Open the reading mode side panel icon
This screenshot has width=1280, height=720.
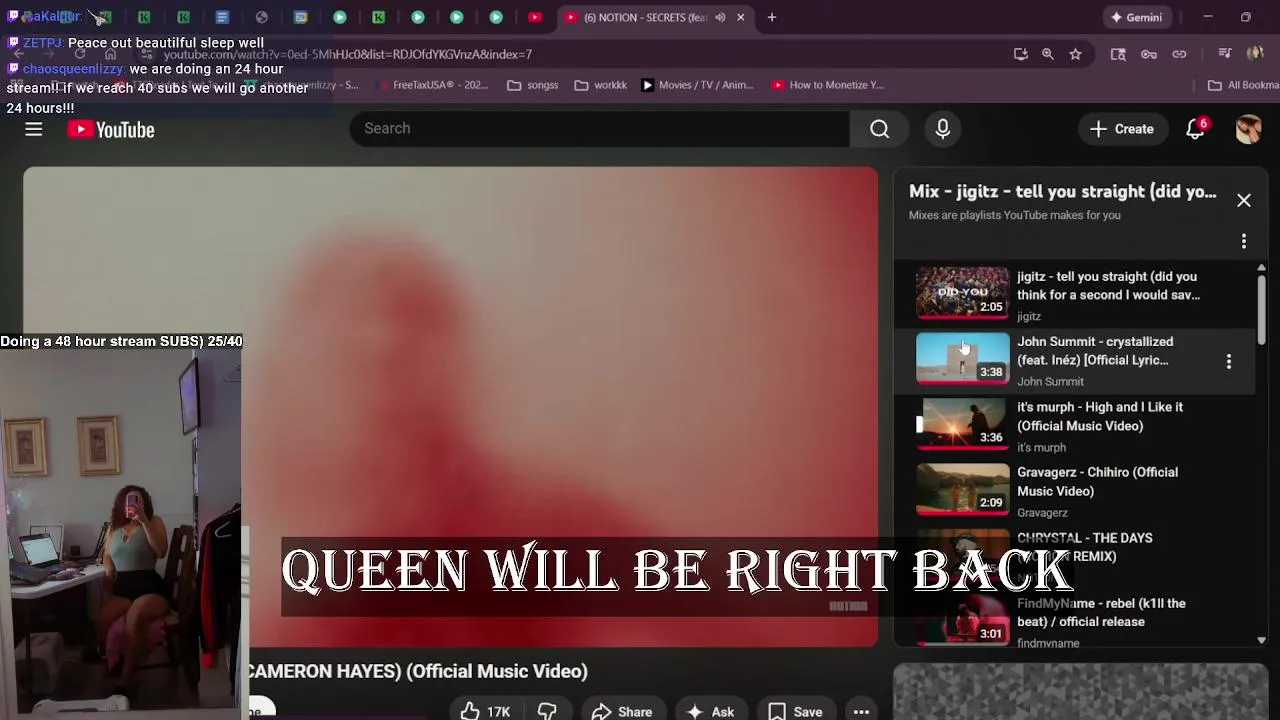point(1118,54)
